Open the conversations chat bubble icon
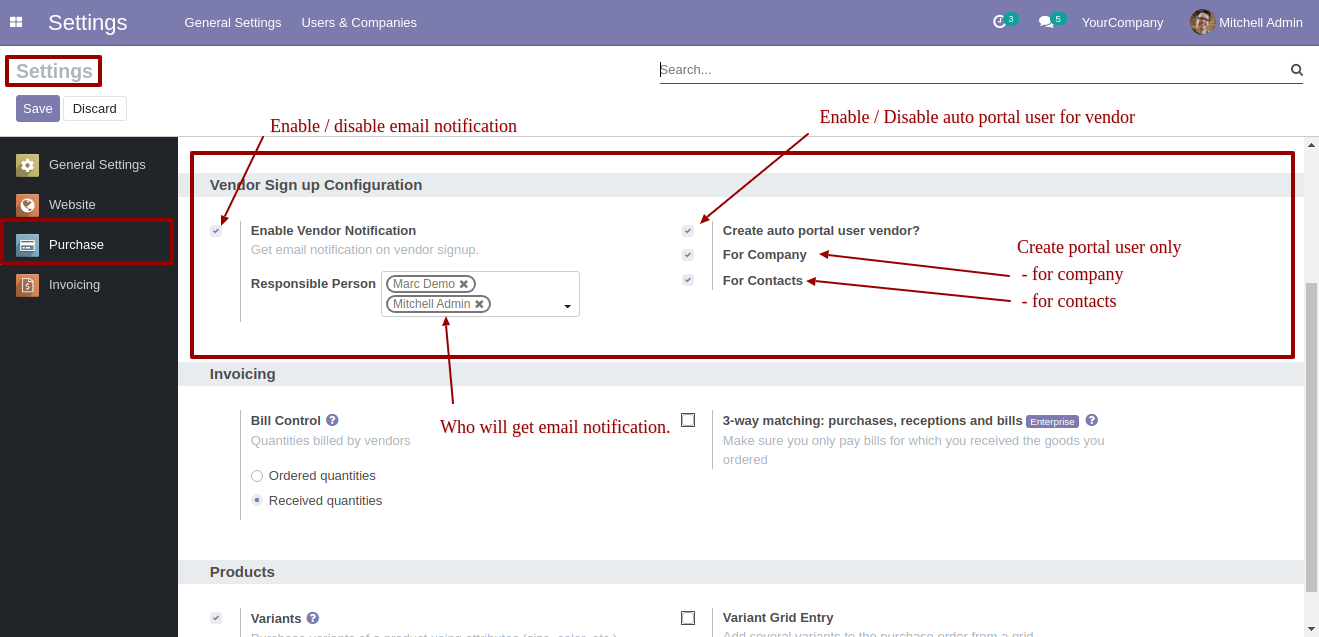The width and height of the screenshot is (1319, 637). 1046,22
